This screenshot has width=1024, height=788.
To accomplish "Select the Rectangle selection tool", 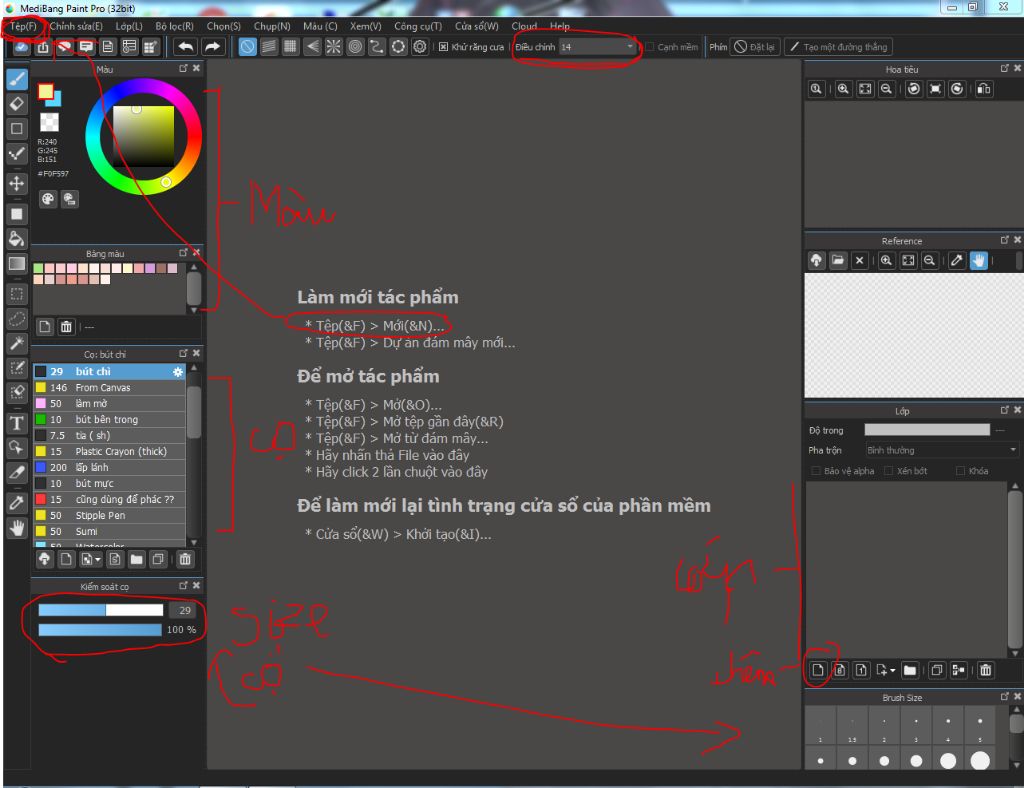I will (x=17, y=294).
